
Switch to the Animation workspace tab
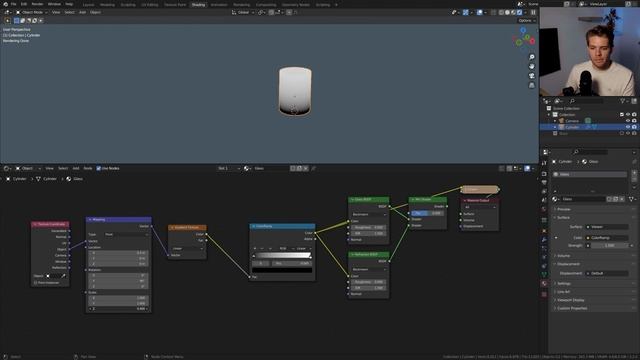(x=219, y=5)
